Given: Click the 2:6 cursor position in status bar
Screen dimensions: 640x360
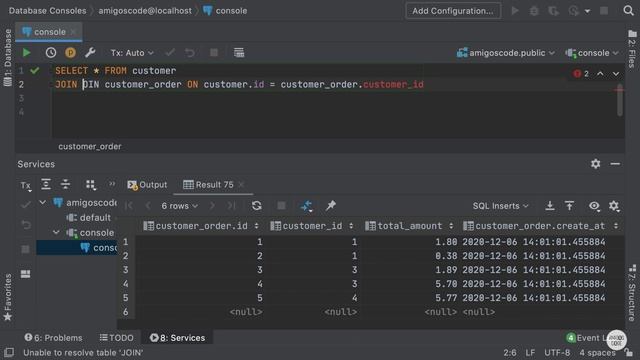Looking at the screenshot, I should coord(510,353).
